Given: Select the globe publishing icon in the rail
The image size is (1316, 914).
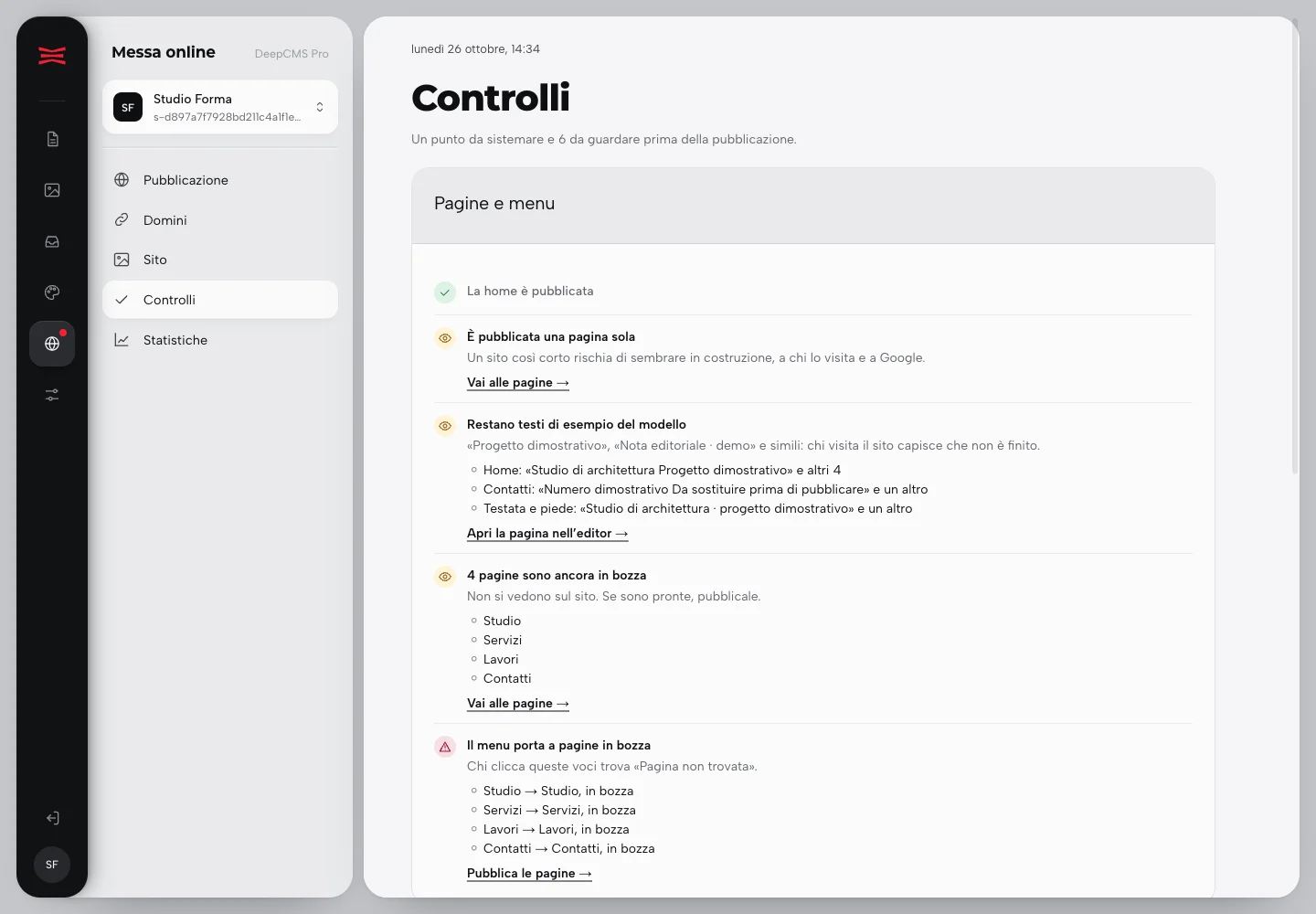Looking at the screenshot, I should point(52,344).
